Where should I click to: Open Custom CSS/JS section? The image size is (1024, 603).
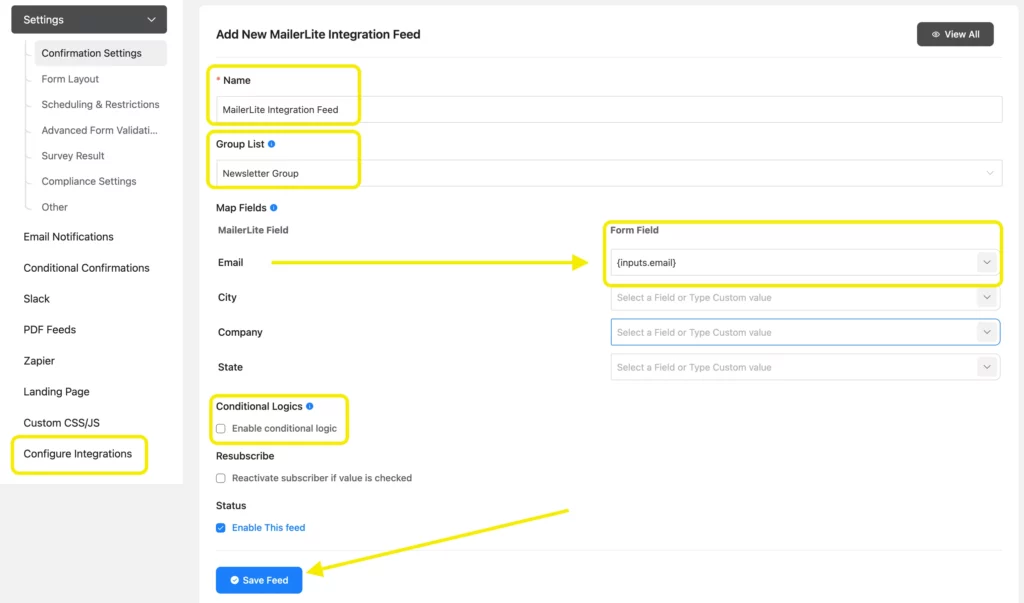61,423
